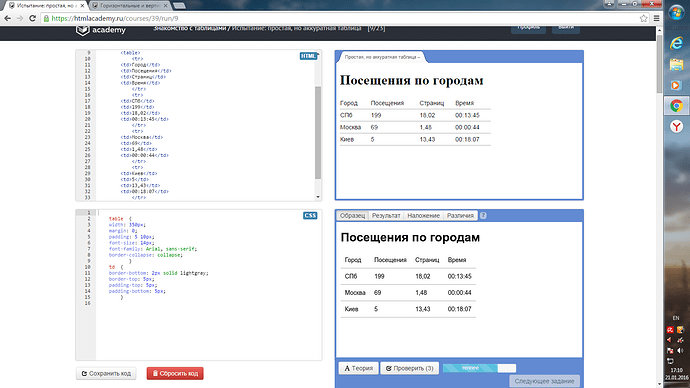
Task: Click the HTML editor scroll-down arrow
Action: tap(318, 197)
